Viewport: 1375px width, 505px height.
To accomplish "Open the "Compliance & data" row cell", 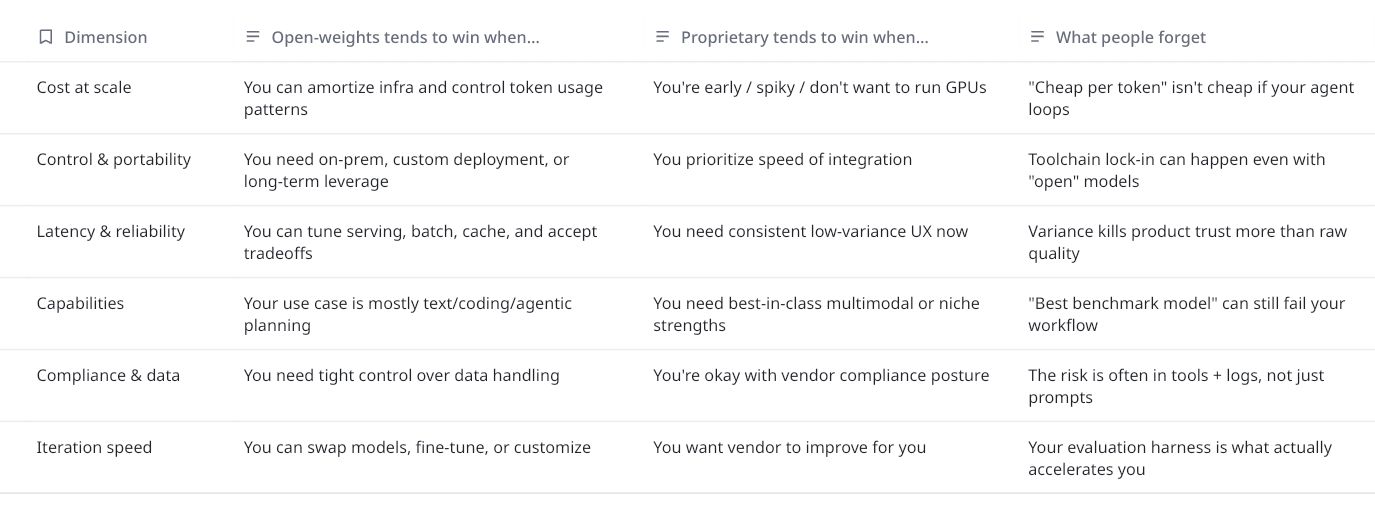I will pos(108,375).
